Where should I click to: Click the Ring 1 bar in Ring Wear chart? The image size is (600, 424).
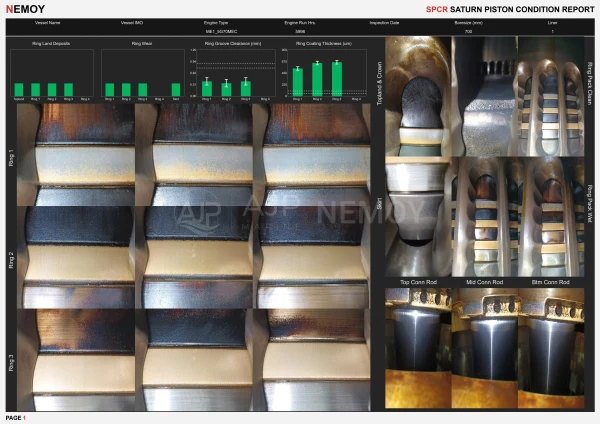coord(109,90)
